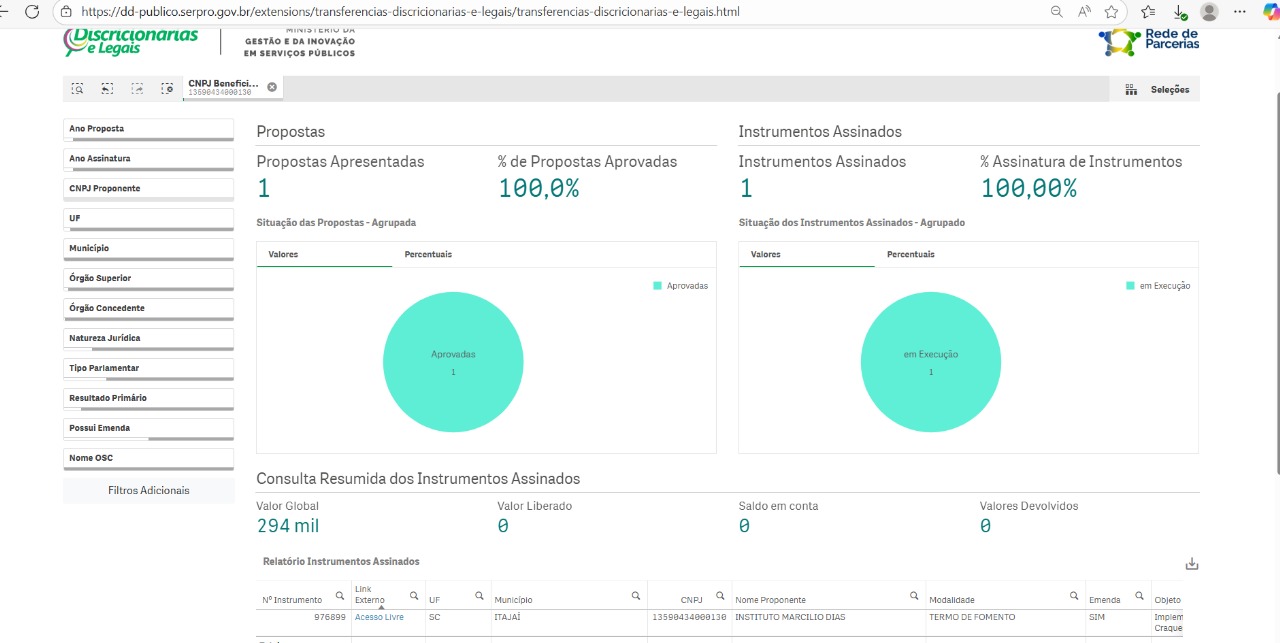Click the smart search icon in selections bar
Image resolution: width=1280 pixels, height=643 pixels.
(77, 89)
